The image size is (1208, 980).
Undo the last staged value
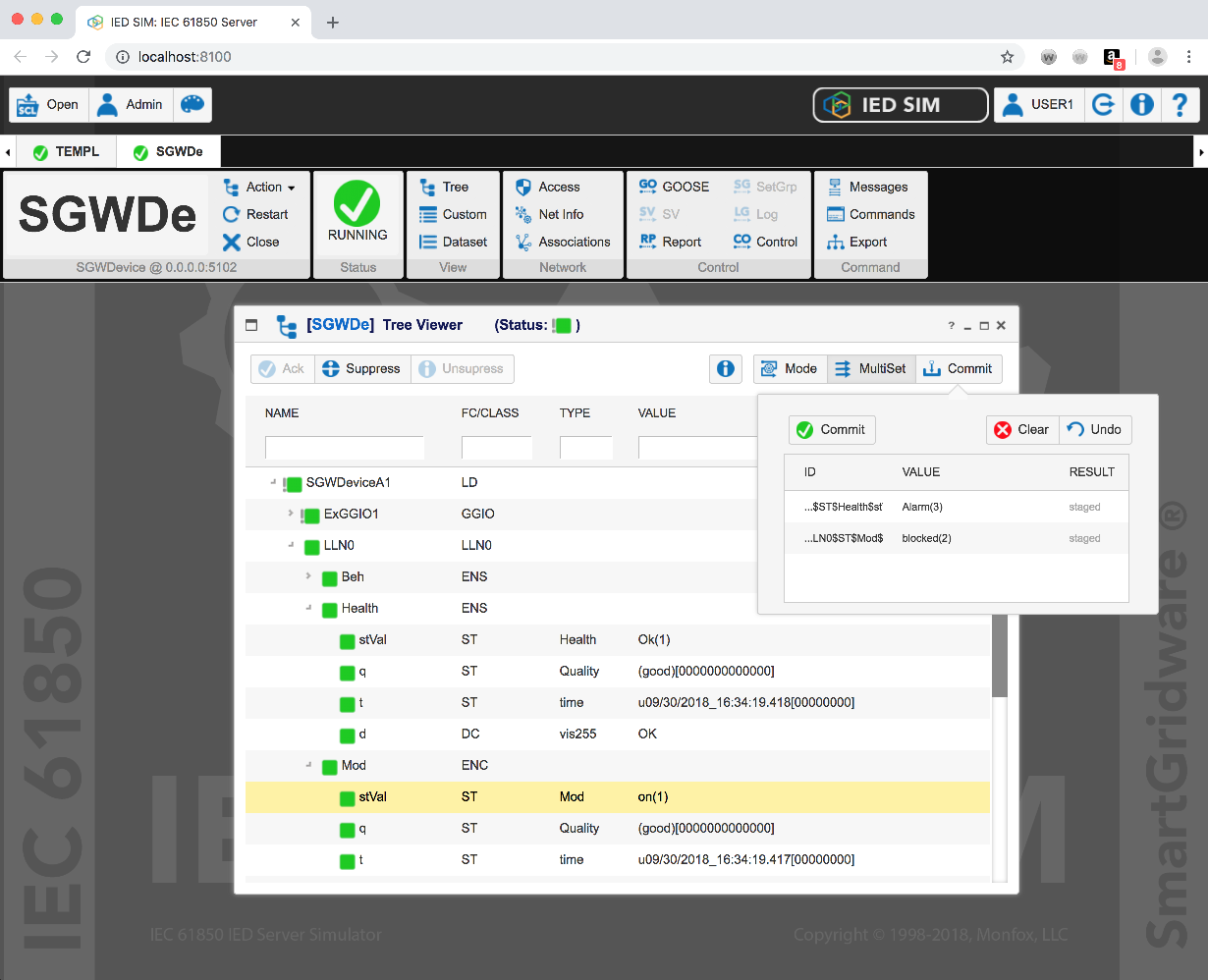(x=1095, y=430)
